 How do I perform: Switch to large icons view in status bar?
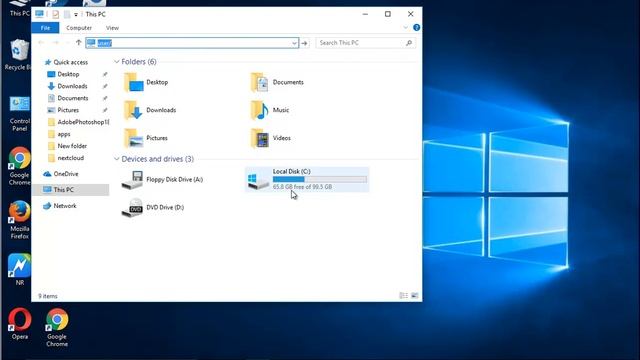pos(415,296)
